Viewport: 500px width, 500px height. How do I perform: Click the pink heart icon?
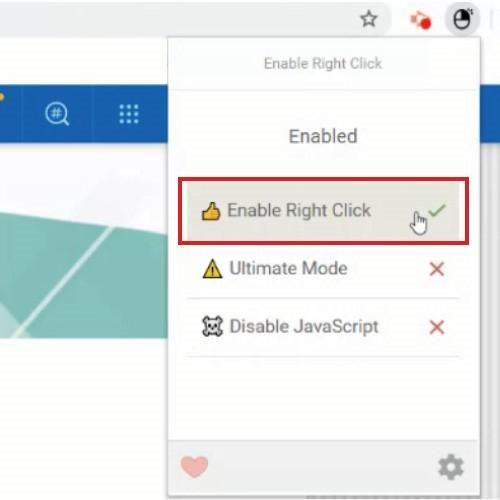pos(194,466)
